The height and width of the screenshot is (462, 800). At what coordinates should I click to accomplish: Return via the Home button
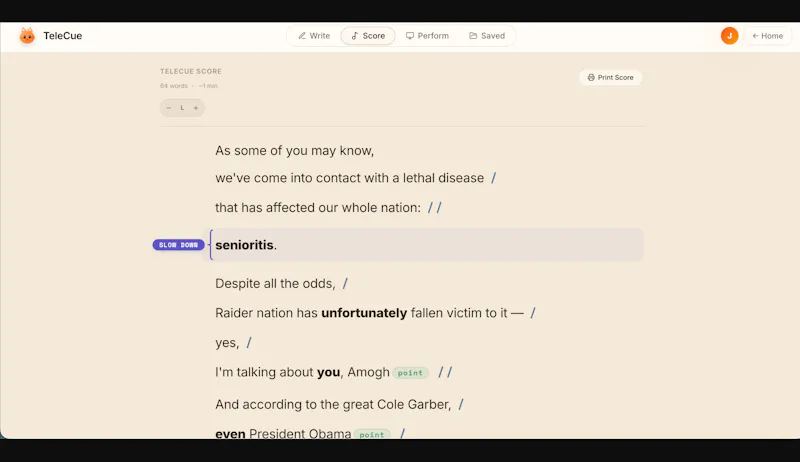767,36
